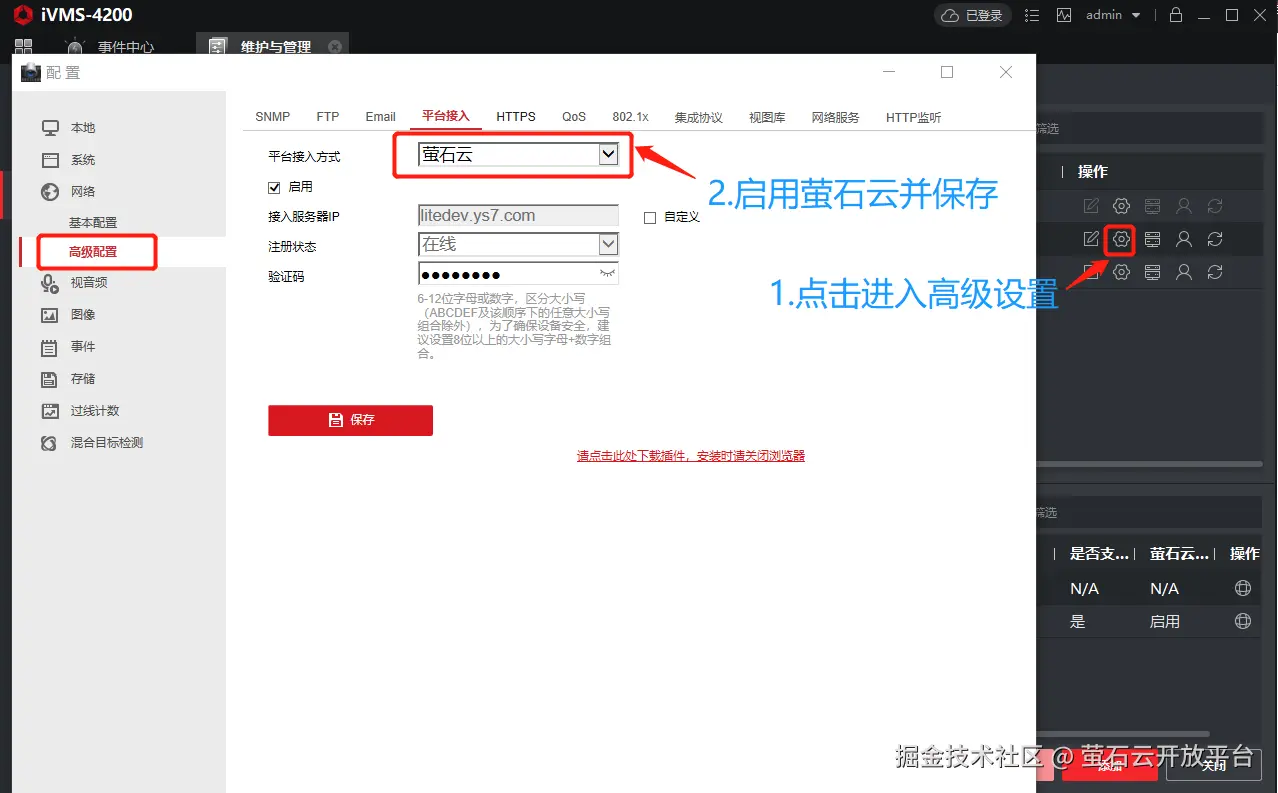Select 事件 in the sidebar
The width and height of the screenshot is (1278, 793).
83,347
